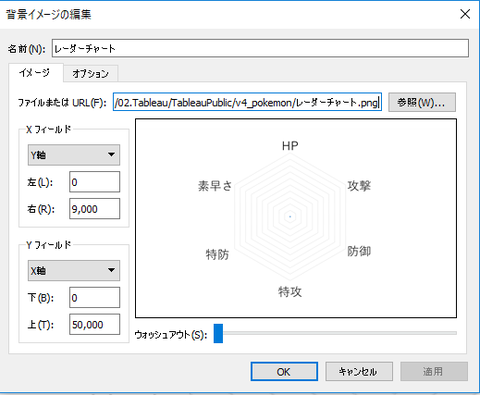The height and width of the screenshot is (395, 480).
Task: Open the X フィールド dropdown showing Y軸
Action: point(74,155)
